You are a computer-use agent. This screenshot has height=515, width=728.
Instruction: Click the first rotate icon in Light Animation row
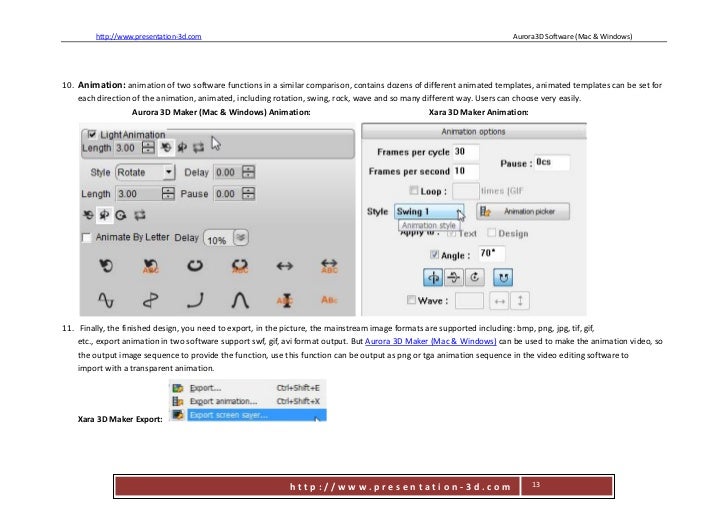pos(166,148)
